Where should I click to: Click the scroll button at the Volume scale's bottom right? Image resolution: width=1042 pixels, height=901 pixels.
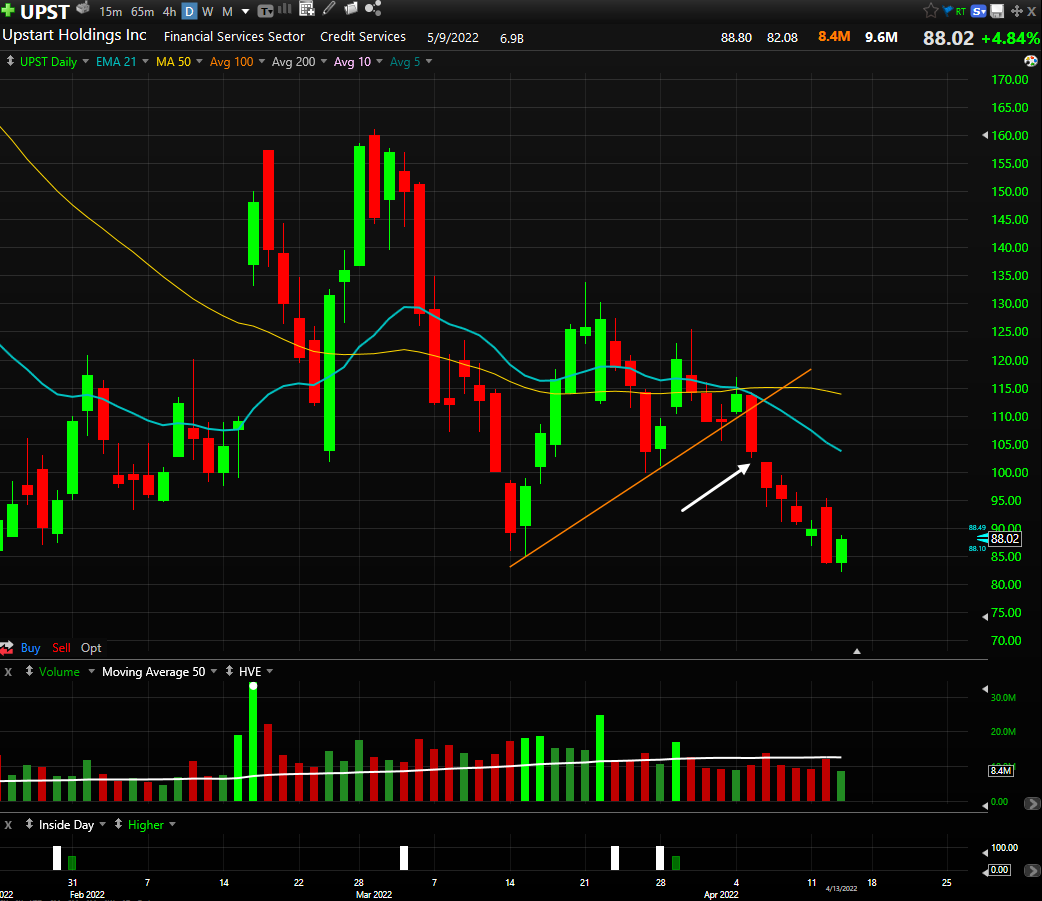click(1032, 803)
